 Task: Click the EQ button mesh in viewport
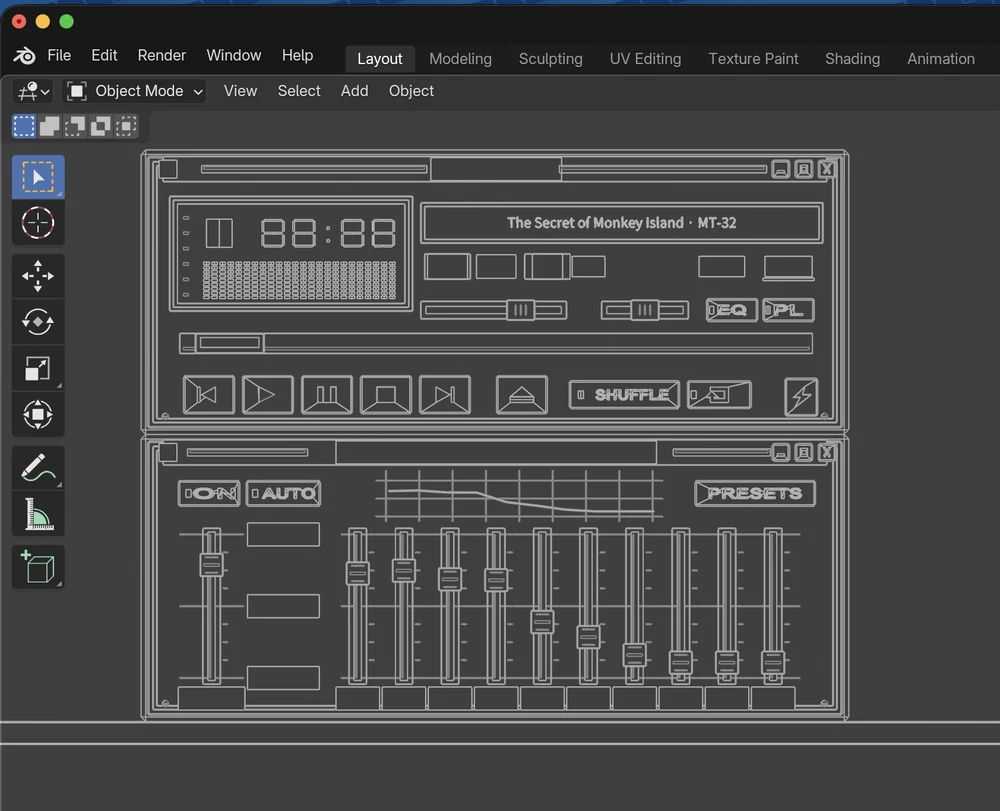(732, 310)
